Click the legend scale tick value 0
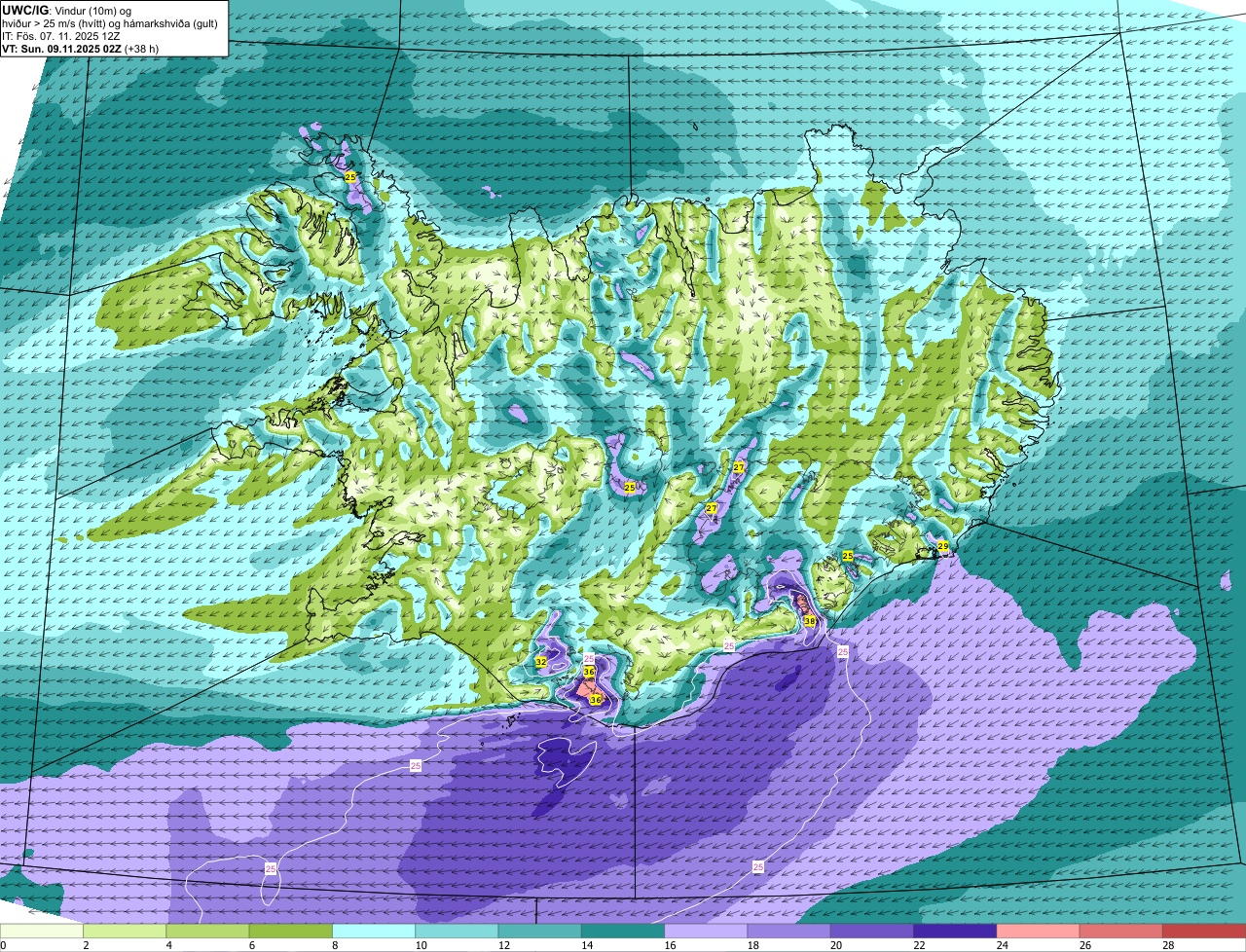This screenshot has width=1246, height=952. coord(4,945)
